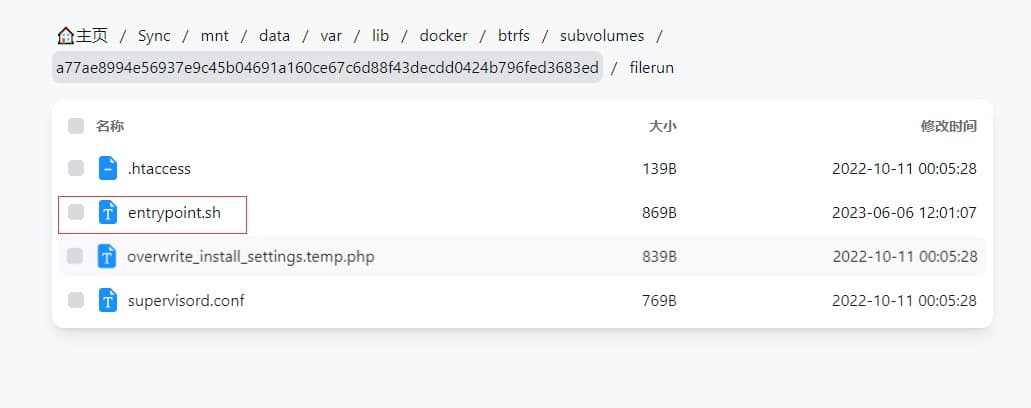The height and width of the screenshot is (408, 1031).
Task: Click the overwrite_install_settings.temp.php file icon
Action: (108, 257)
